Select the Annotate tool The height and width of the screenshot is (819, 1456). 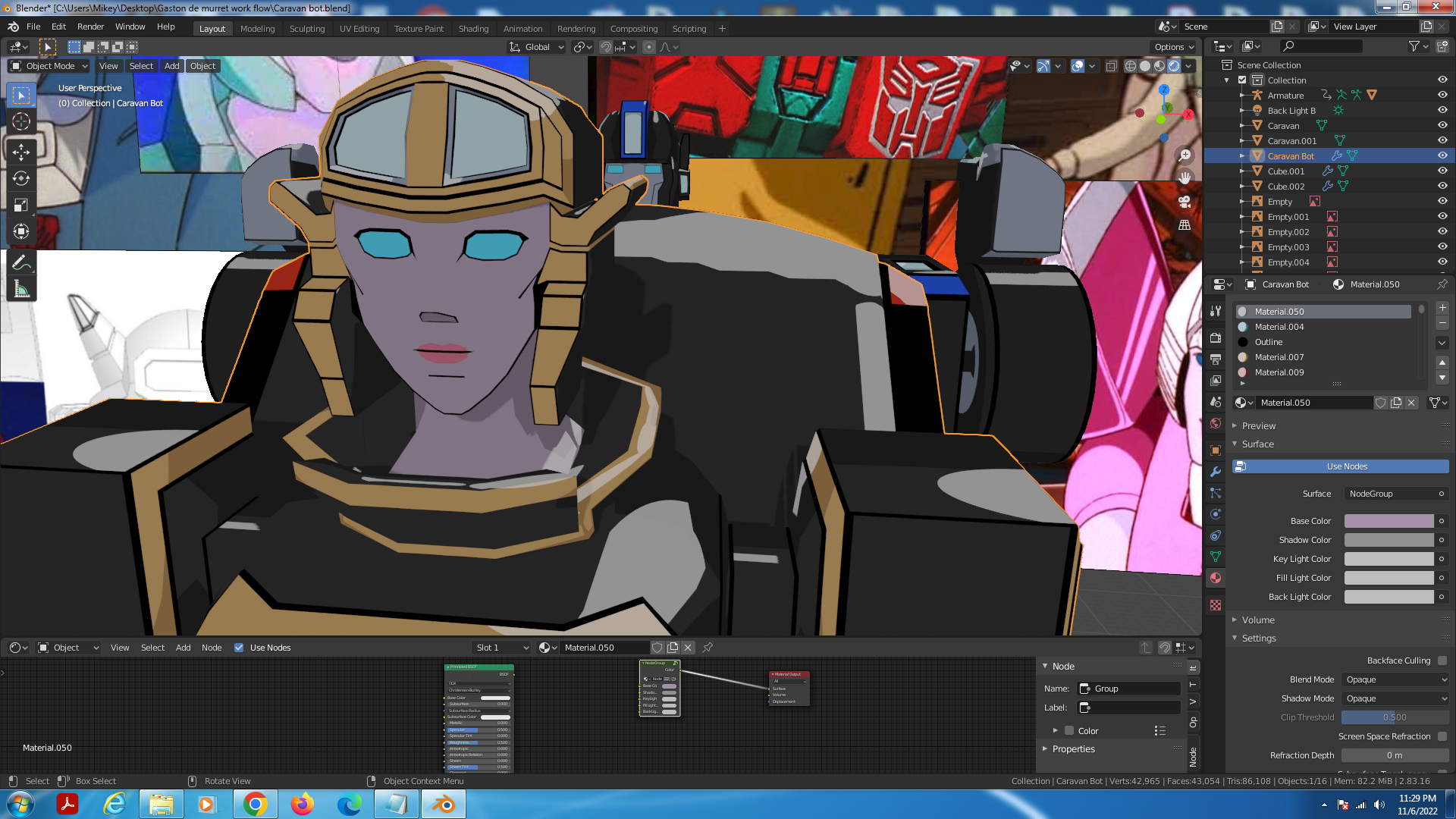click(x=21, y=263)
